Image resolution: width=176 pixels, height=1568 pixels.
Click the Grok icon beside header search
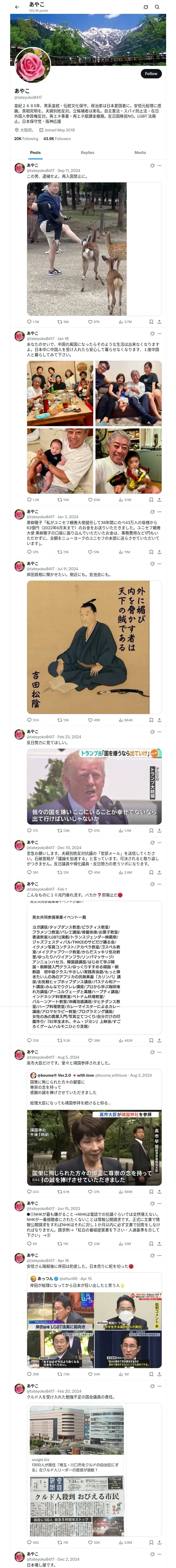pyautogui.click(x=146, y=7)
